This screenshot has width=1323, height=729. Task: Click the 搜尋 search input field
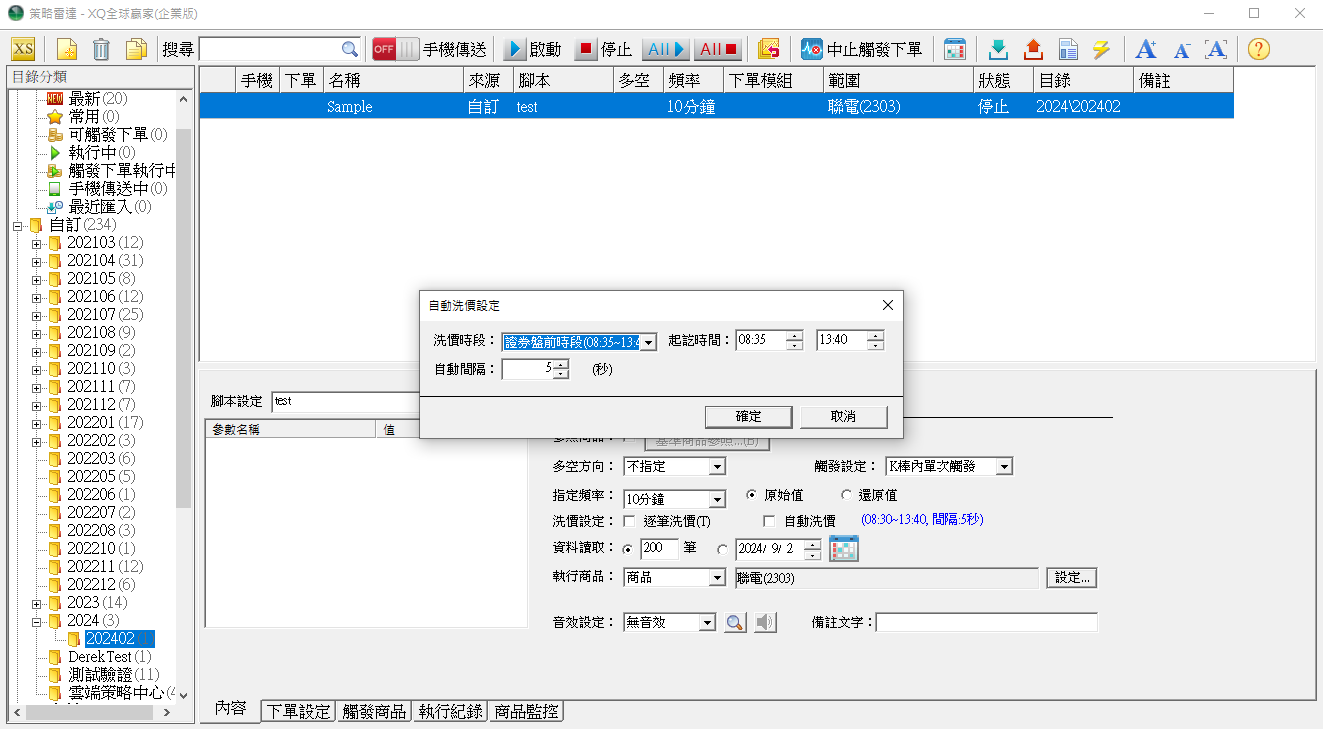click(x=270, y=49)
